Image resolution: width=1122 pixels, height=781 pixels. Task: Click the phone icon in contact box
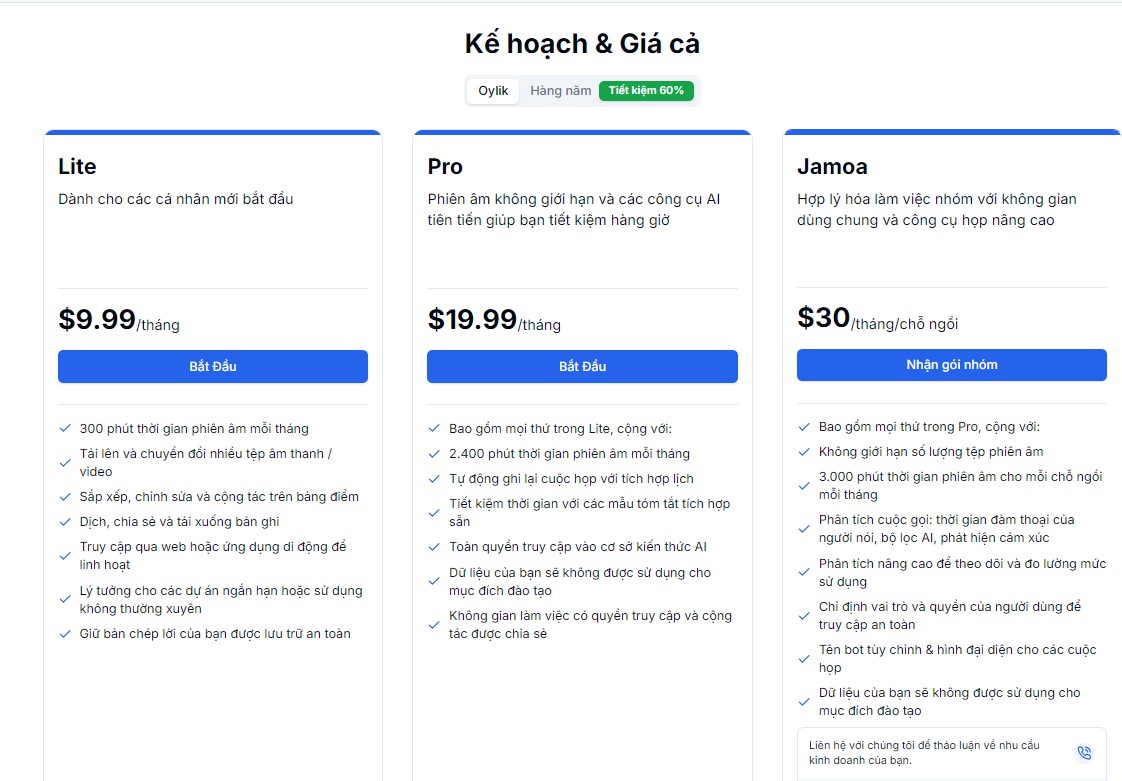pyautogui.click(x=1084, y=752)
